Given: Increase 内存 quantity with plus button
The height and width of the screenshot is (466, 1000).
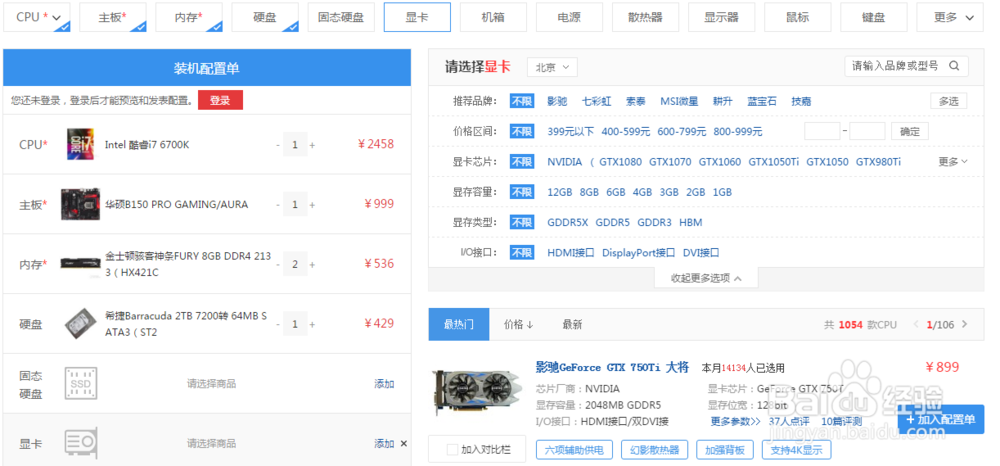Looking at the screenshot, I should [312, 264].
